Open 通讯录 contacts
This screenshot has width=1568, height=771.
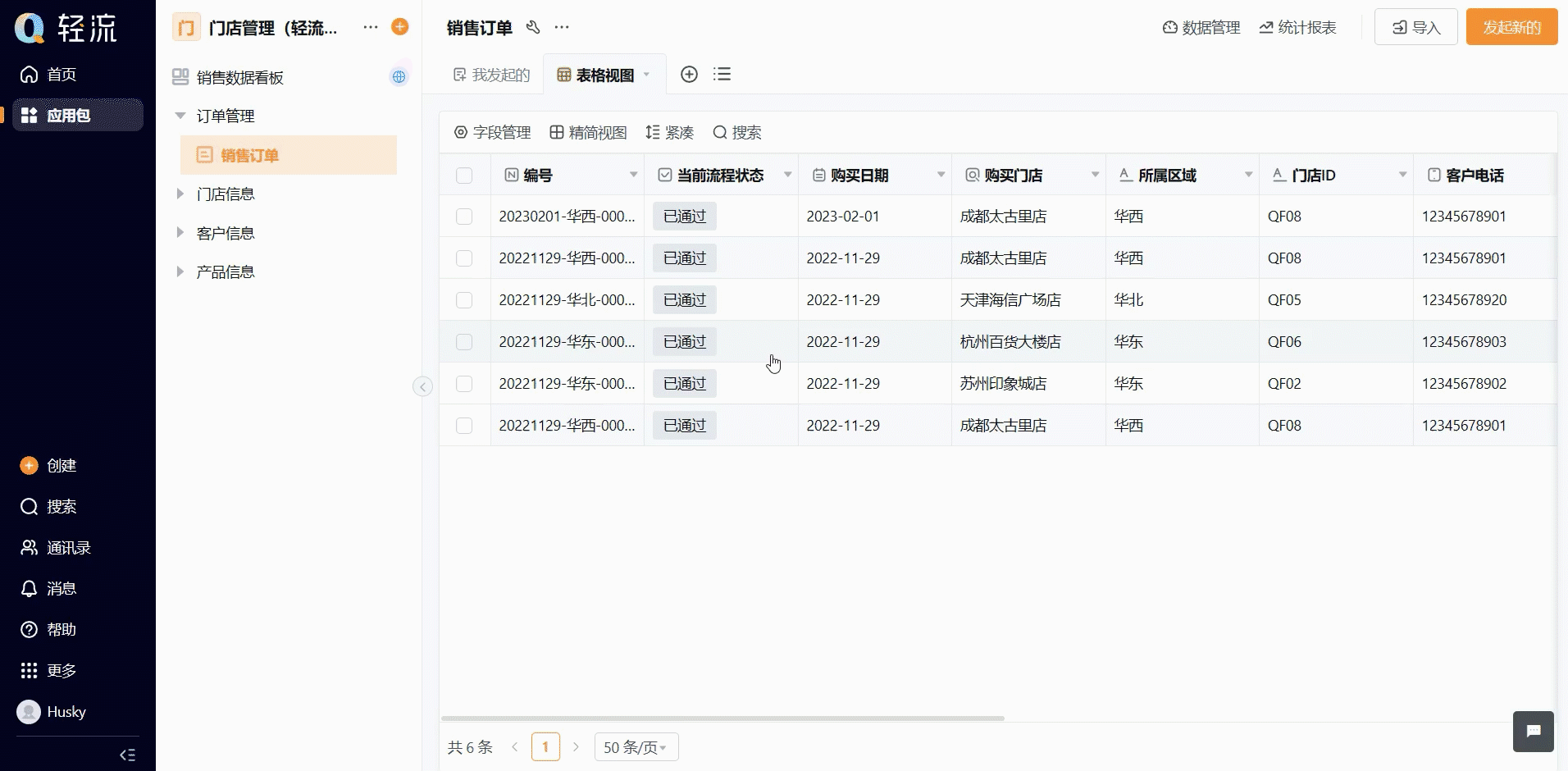click(56, 548)
